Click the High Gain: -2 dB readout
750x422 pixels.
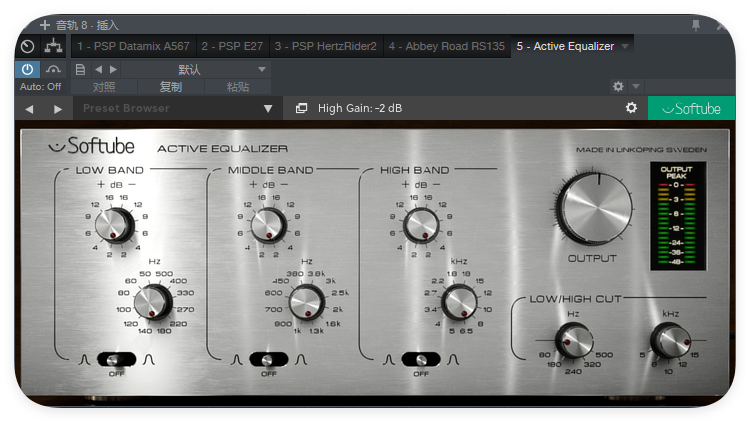point(360,109)
